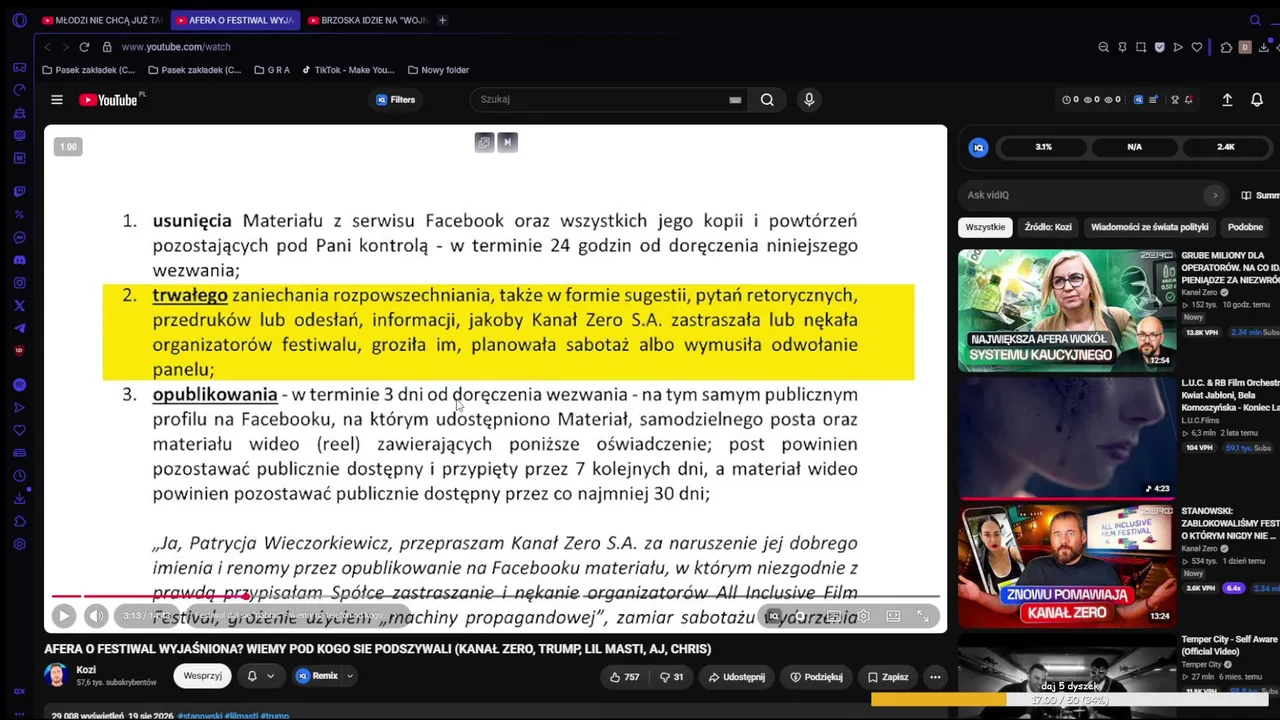Click the next-frame icon atop the video
This screenshot has width=1280, height=720.
507,143
